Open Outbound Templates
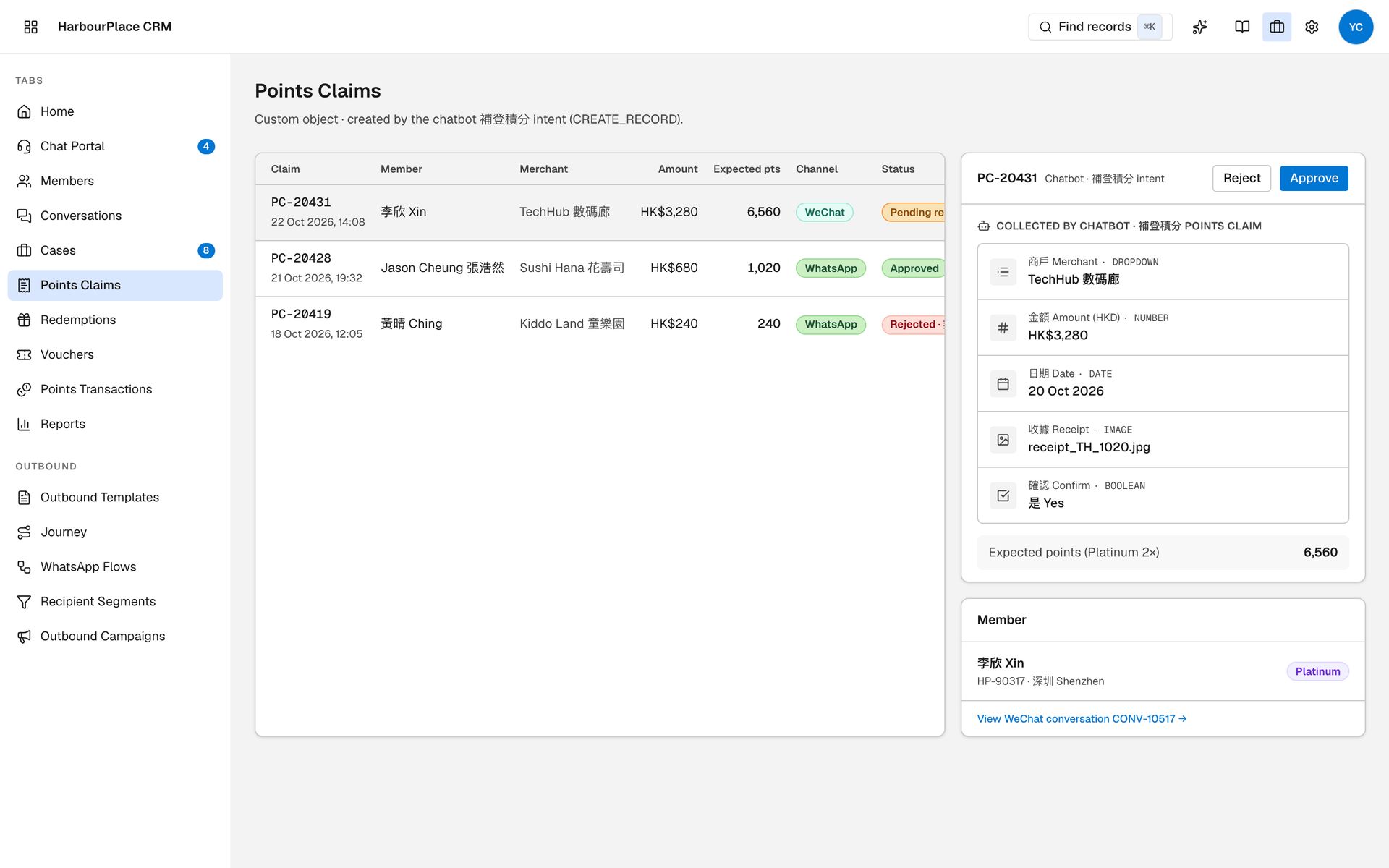Image resolution: width=1389 pixels, height=868 pixels. click(x=115, y=497)
